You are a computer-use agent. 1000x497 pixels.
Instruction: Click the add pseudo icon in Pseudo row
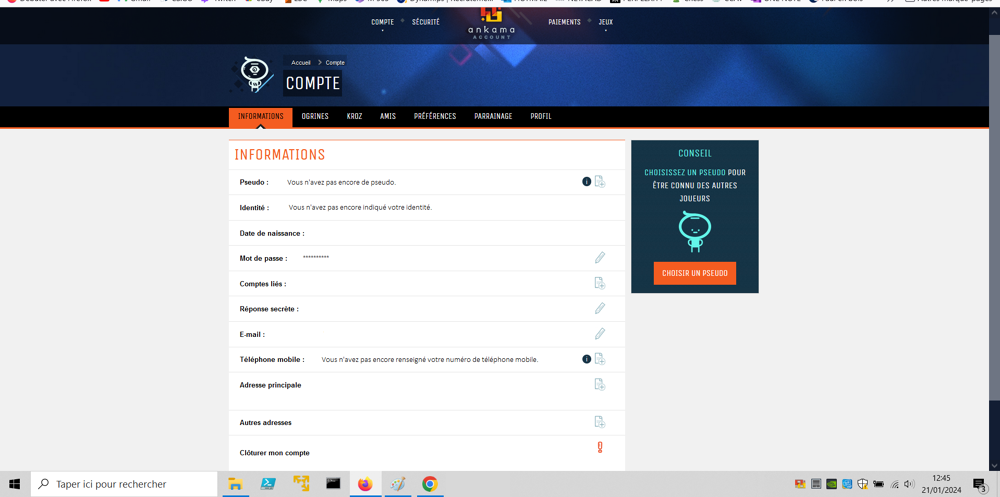coord(599,182)
